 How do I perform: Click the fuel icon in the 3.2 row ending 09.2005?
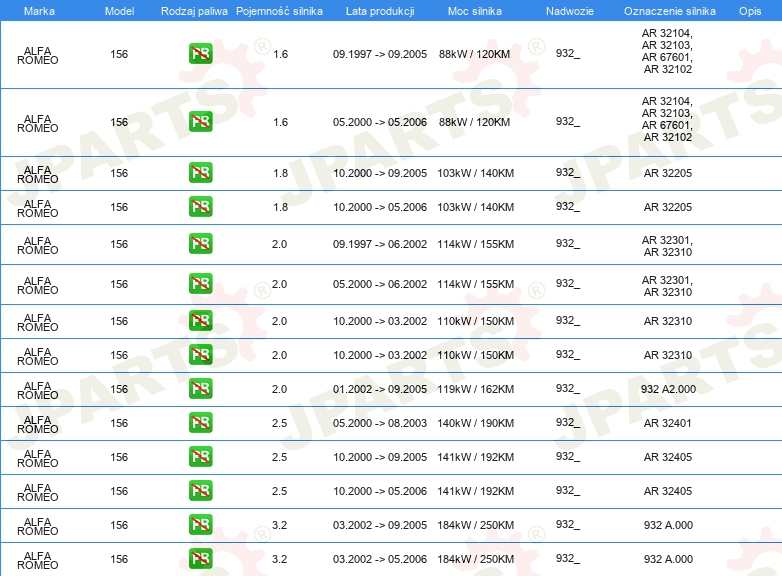pos(200,525)
